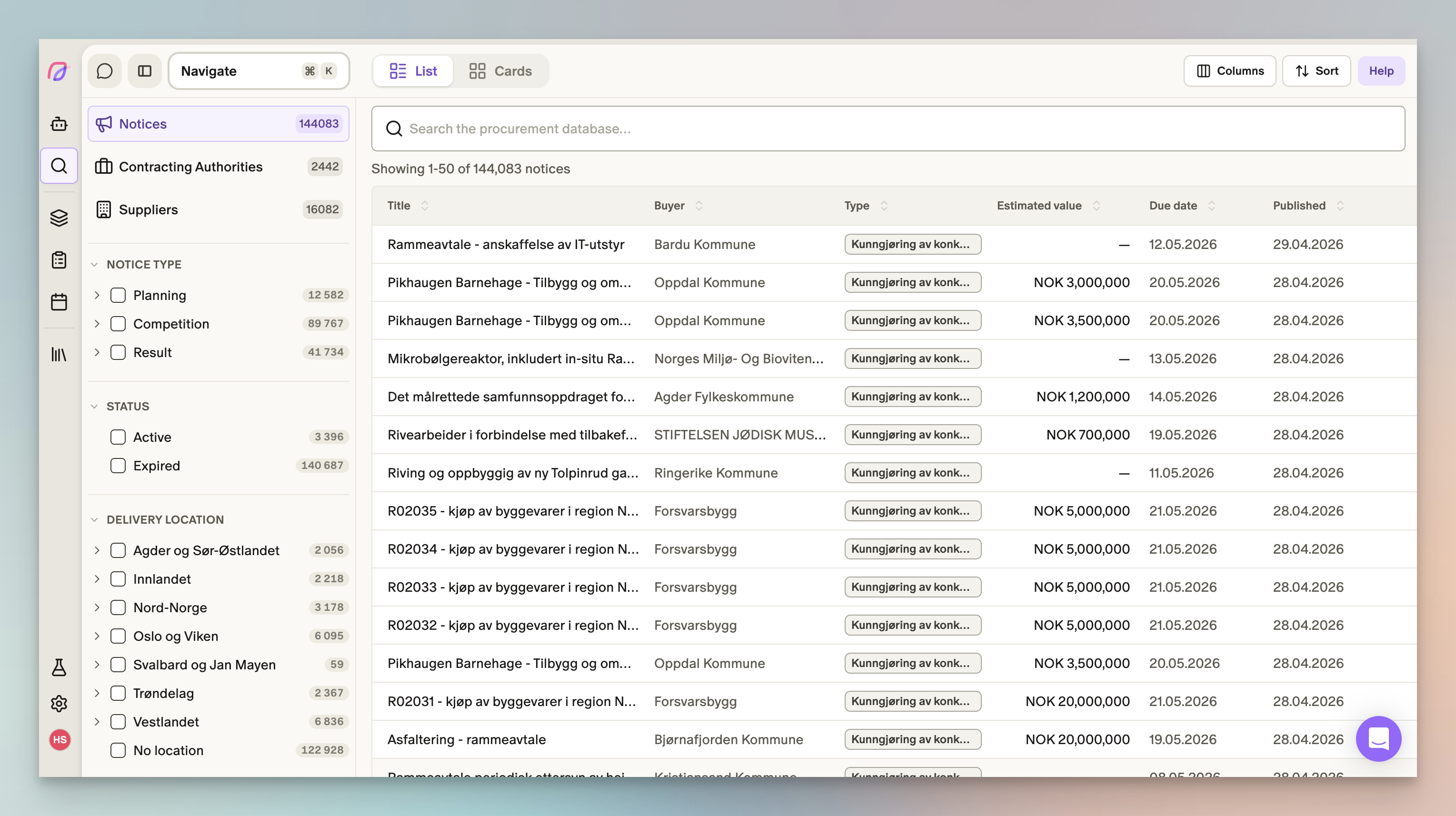This screenshot has width=1456, height=816.
Task: Expand the Svalbard og Jan Mayen chevron
Action: pyautogui.click(x=97, y=665)
